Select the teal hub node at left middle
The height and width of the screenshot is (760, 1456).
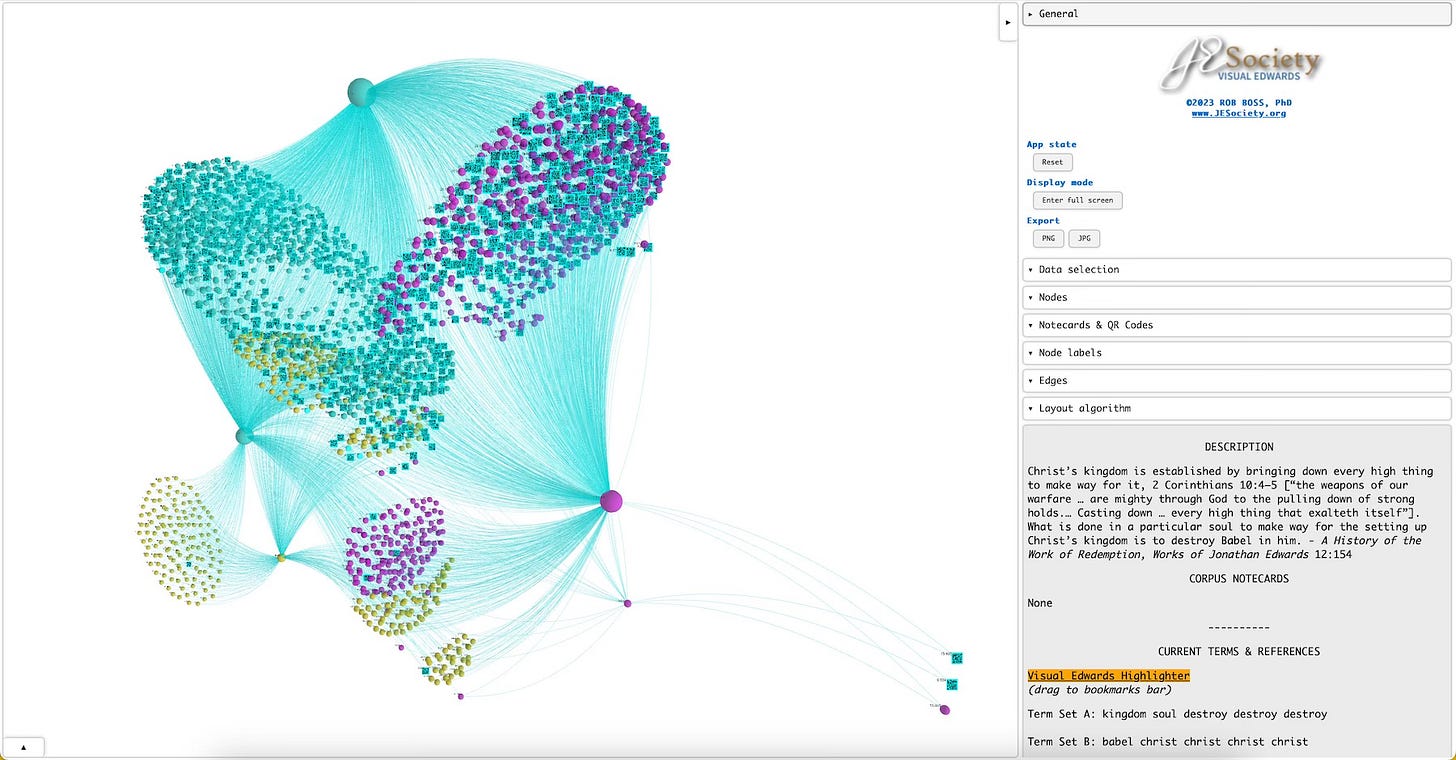[244, 436]
